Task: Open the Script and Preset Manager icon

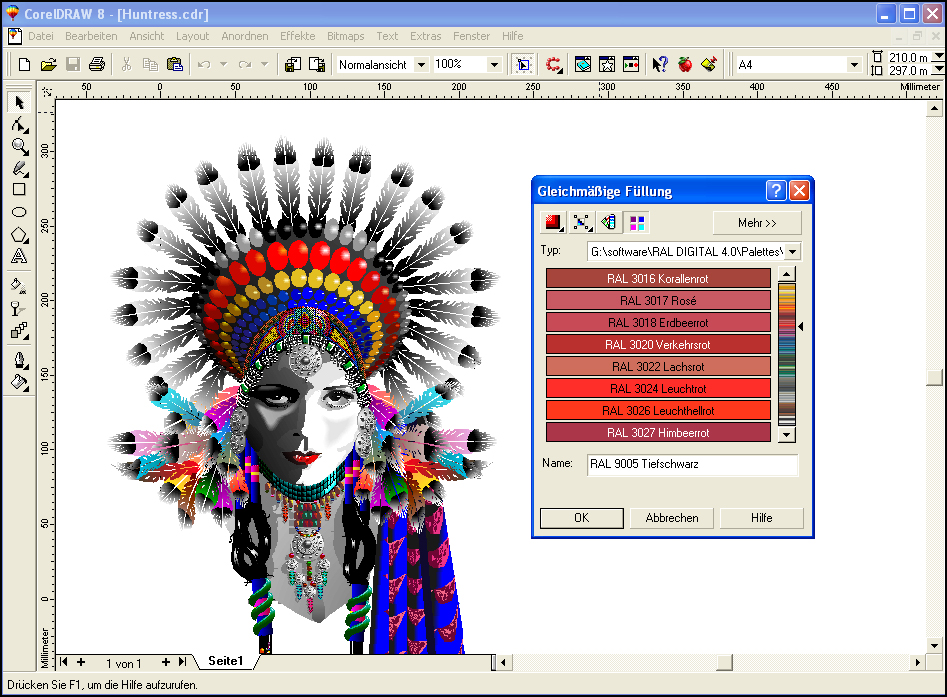Action: pos(631,64)
